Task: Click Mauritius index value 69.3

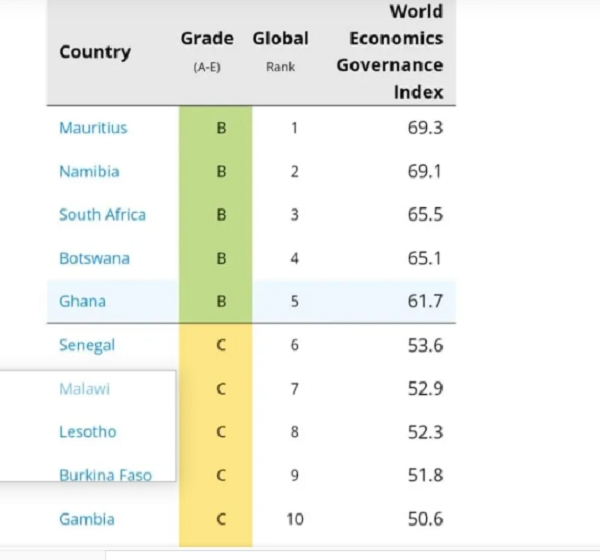Action: [x=422, y=128]
